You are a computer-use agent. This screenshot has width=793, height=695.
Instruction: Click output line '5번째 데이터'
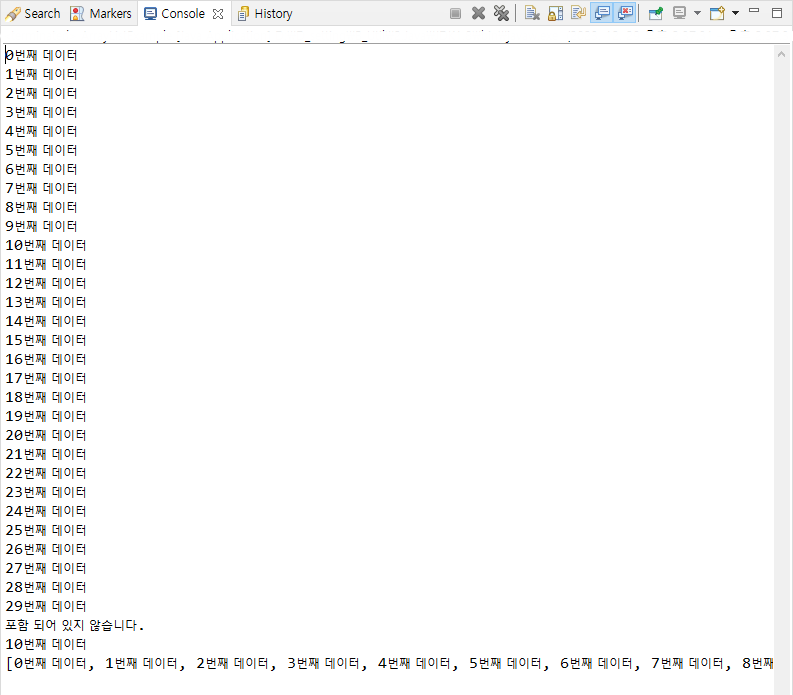pos(41,150)
